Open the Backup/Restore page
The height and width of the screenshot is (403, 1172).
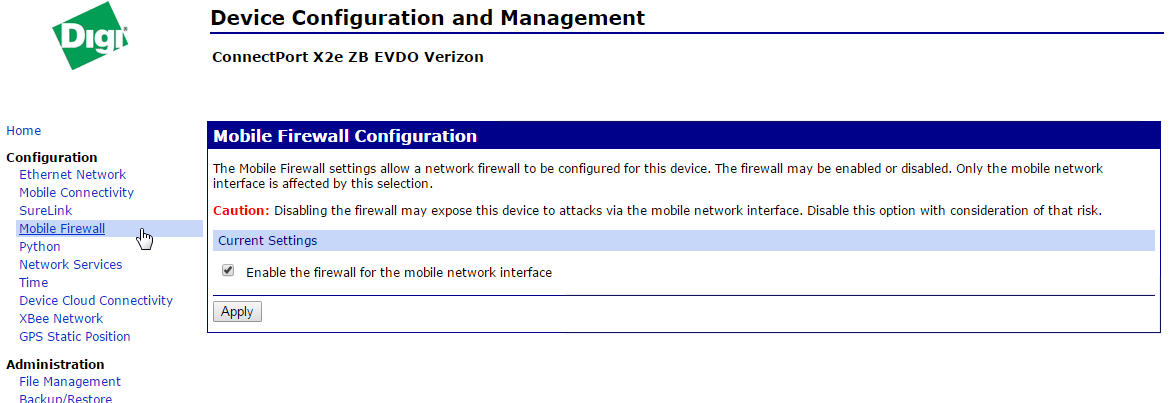[x=65, y=398]
